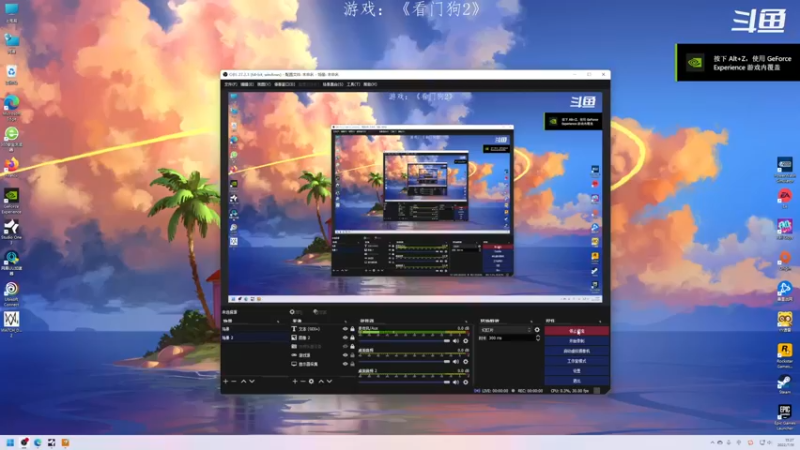Toggle visibility of 图像 2 source
The width and height of the screenshot is (800, 450).
(345, 338)
